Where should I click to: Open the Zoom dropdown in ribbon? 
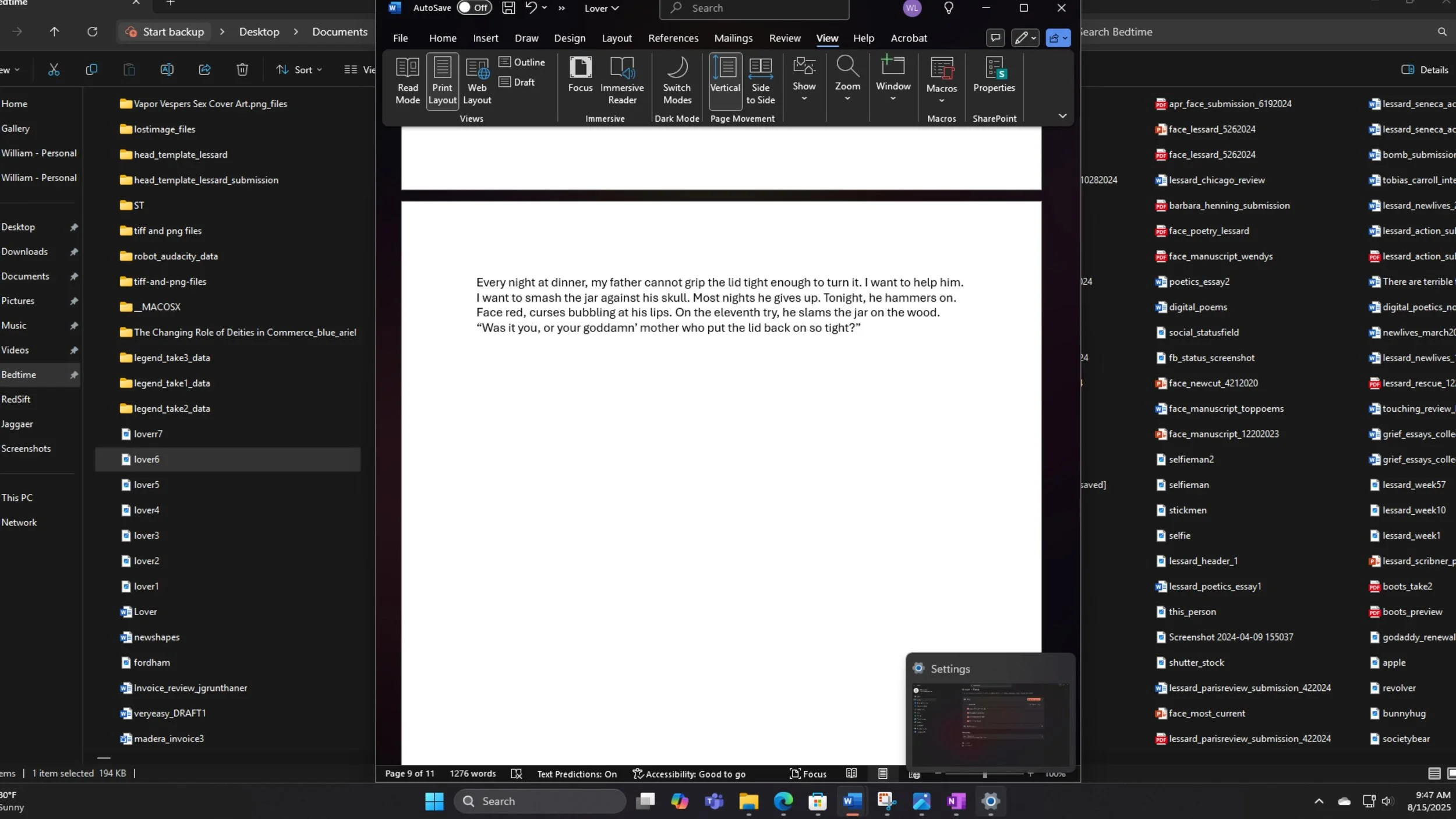point(847,79)
